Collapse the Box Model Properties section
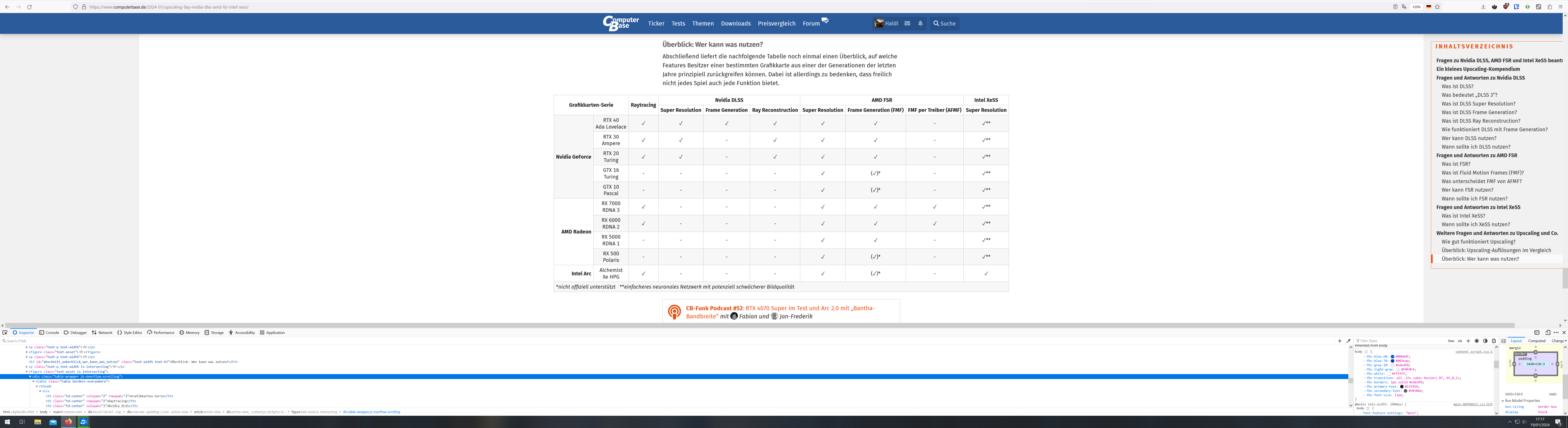Viewport: 1568px width, 428px height. 1503,401
